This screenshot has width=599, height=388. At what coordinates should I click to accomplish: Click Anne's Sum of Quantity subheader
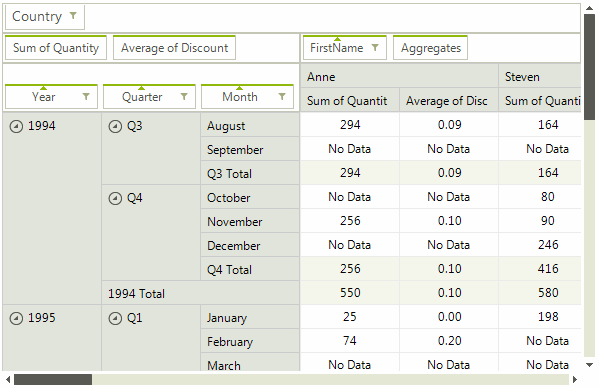click(350, 100)
